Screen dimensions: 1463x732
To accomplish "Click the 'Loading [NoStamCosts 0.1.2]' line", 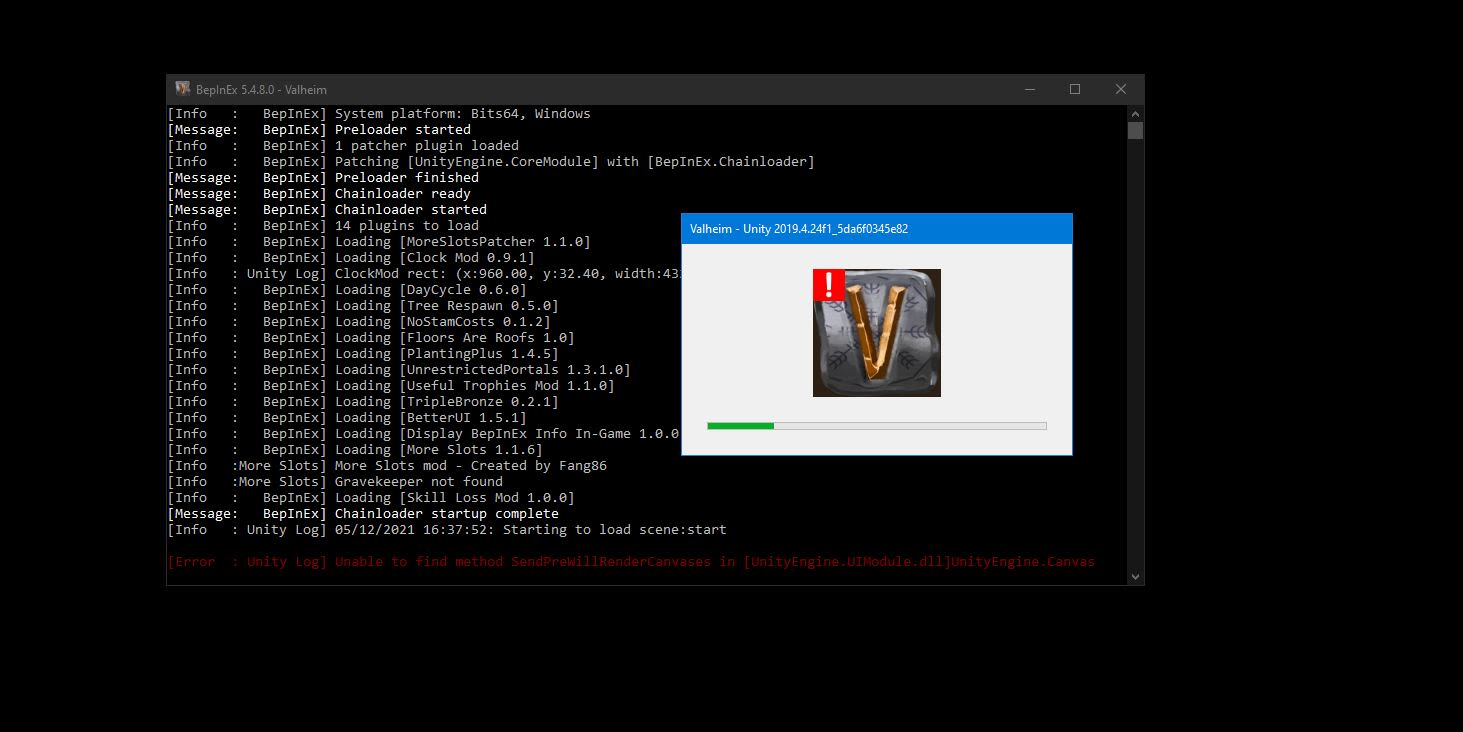I will pos(359,322).
